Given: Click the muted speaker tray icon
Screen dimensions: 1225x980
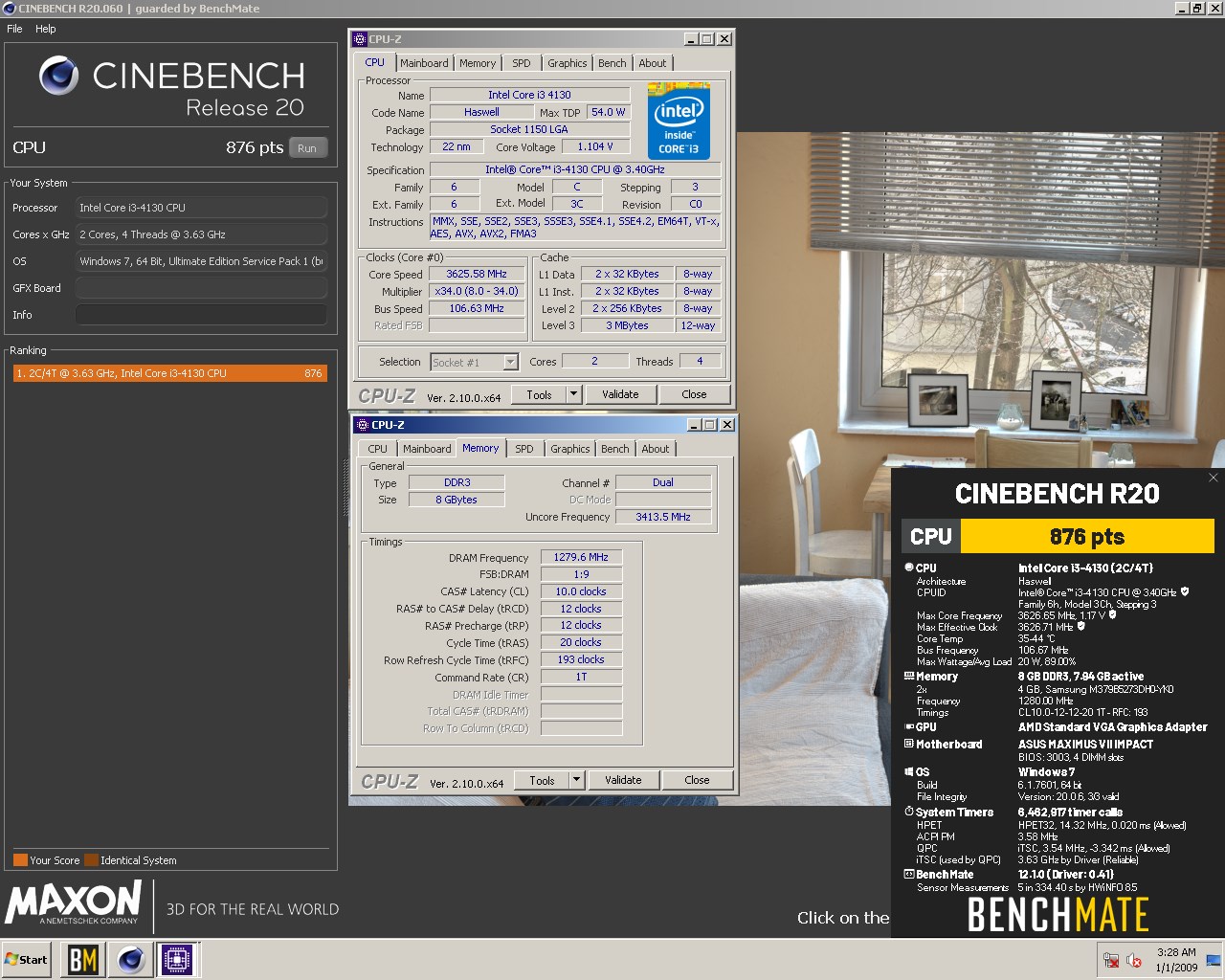Looking at the screenshot, I should [1135, 960].
